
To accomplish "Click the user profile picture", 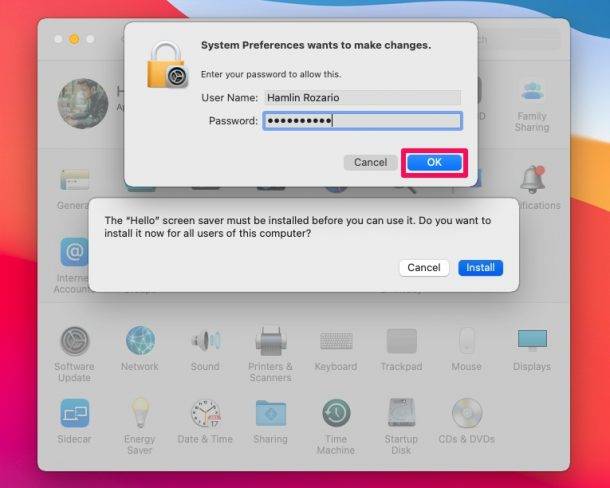I will (83, 104).
